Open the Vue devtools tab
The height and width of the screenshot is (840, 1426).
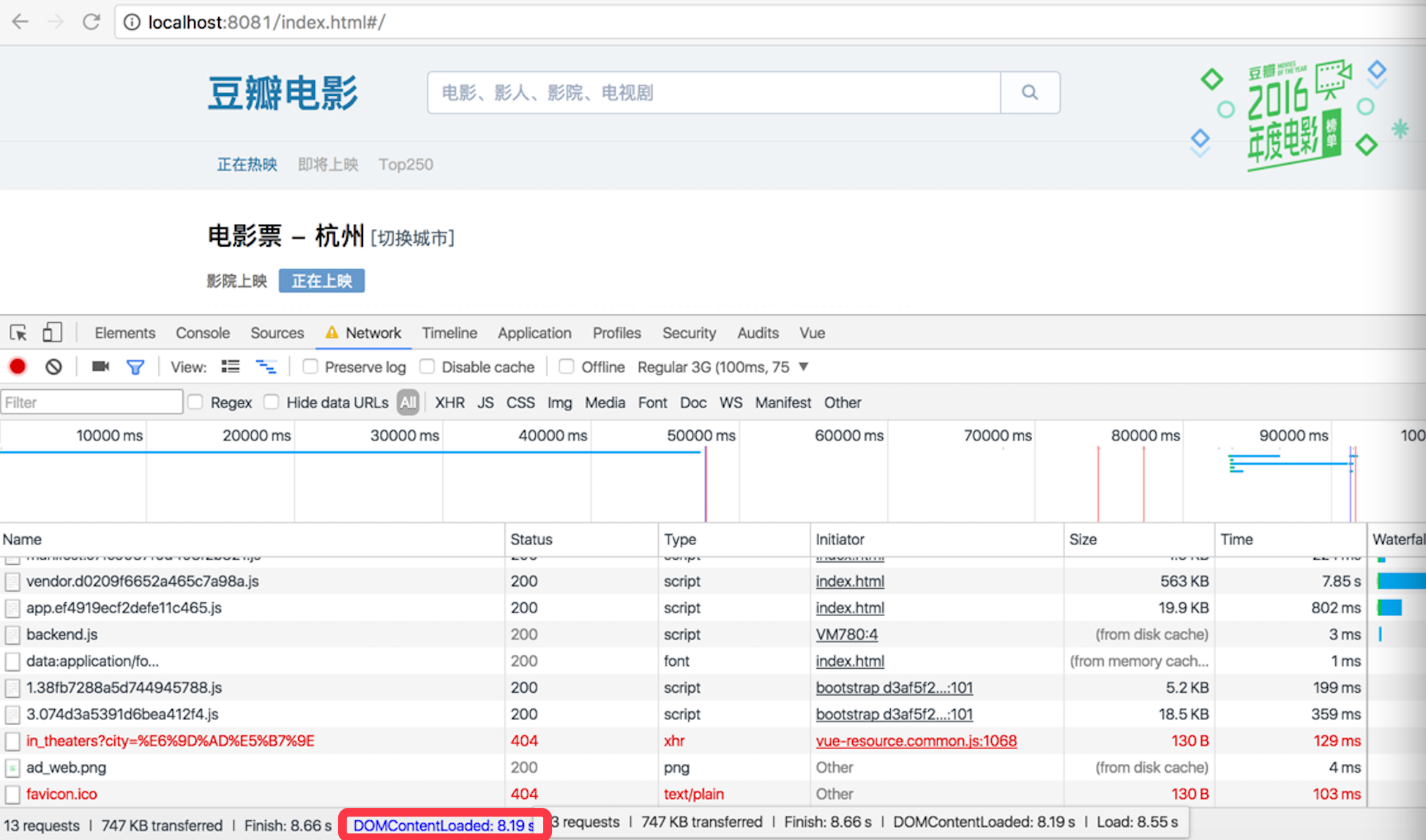tap(812, 333)
